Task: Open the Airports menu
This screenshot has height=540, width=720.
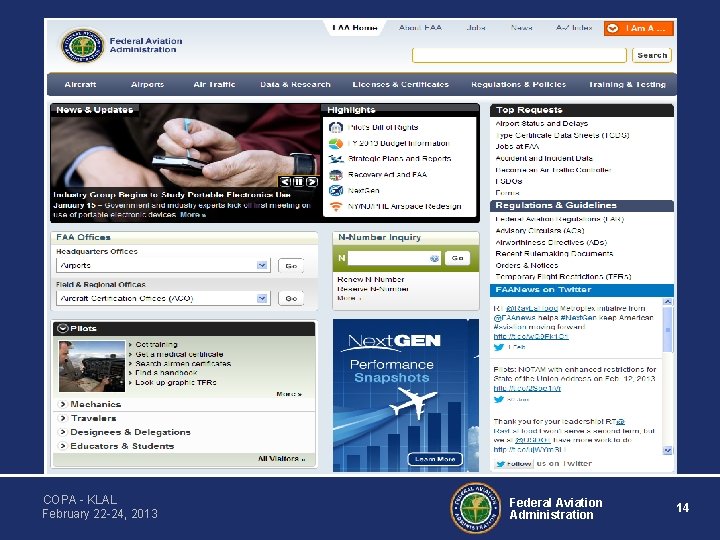Action: tap(147, 84)
